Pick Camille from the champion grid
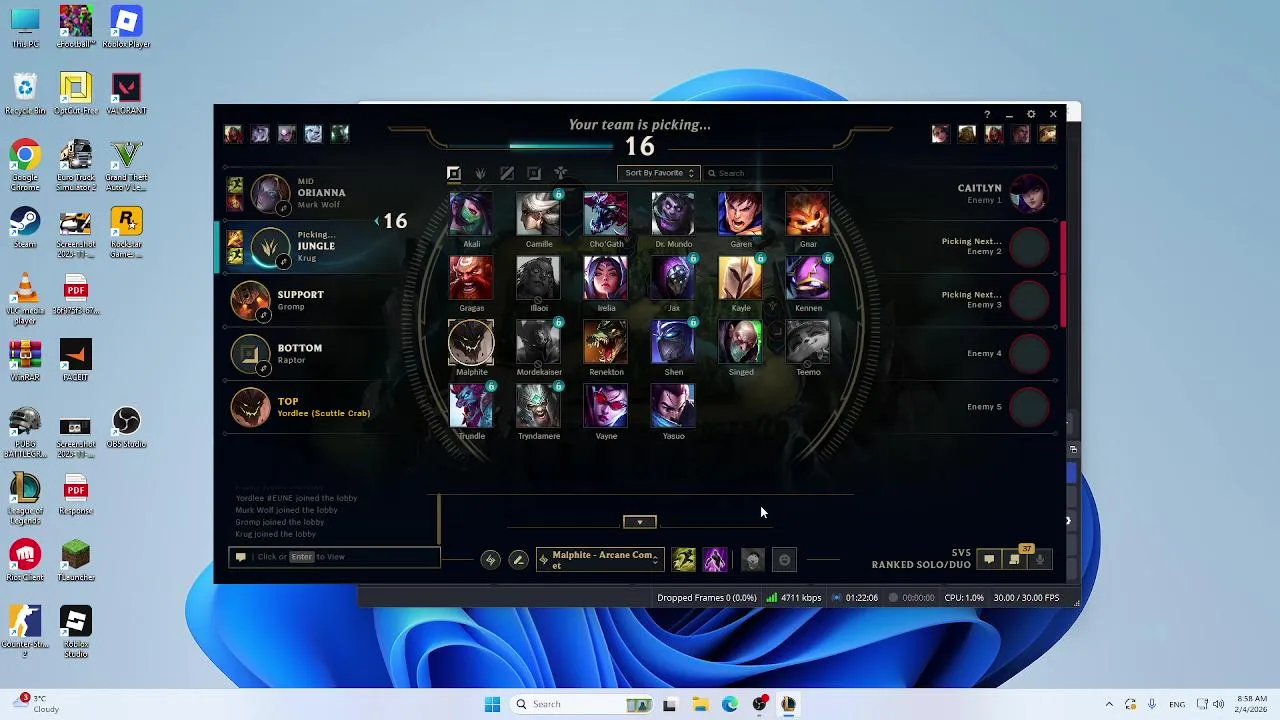 (538, 214)
